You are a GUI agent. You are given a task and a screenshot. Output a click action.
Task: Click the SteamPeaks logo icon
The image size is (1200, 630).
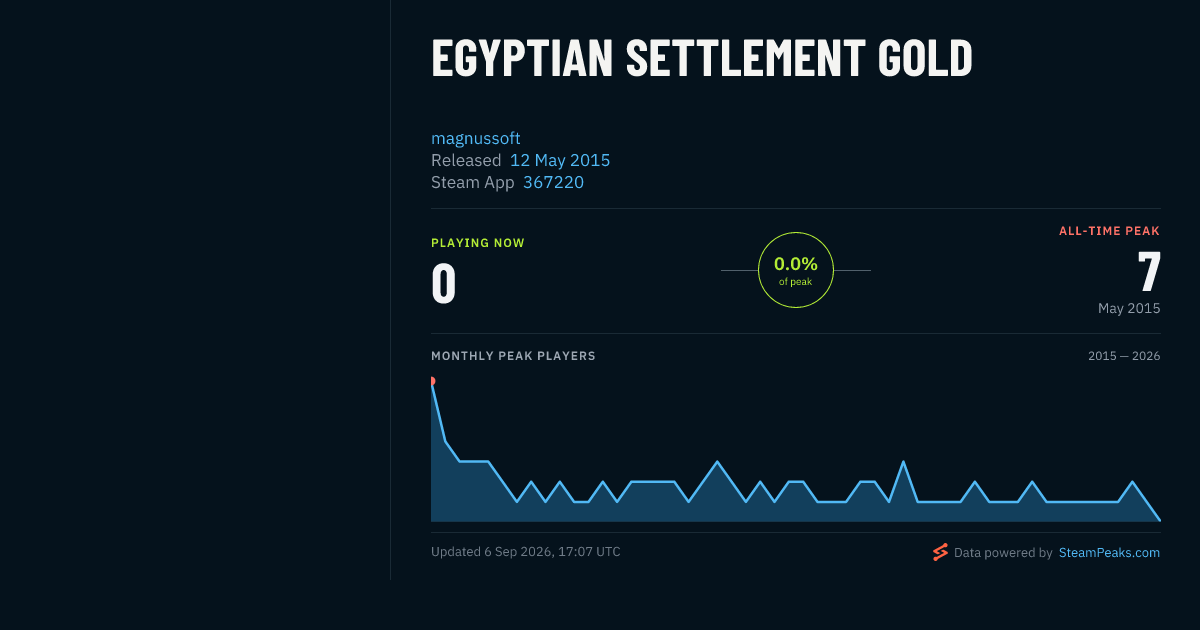point(940,552)
